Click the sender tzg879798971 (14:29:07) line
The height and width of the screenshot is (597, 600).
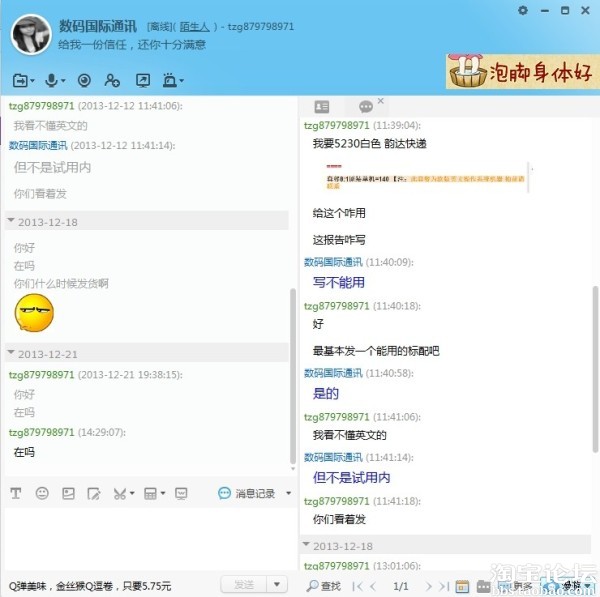point(67,432)
